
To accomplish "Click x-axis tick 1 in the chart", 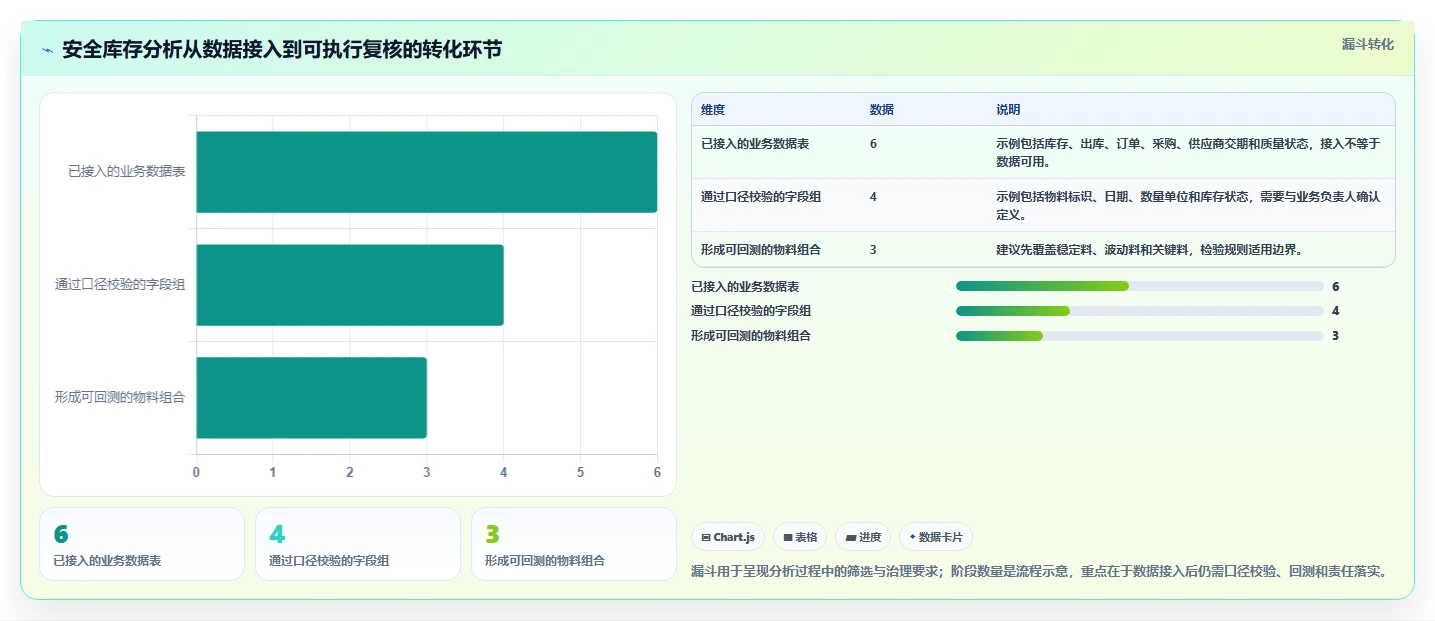I will pos(273,472).
